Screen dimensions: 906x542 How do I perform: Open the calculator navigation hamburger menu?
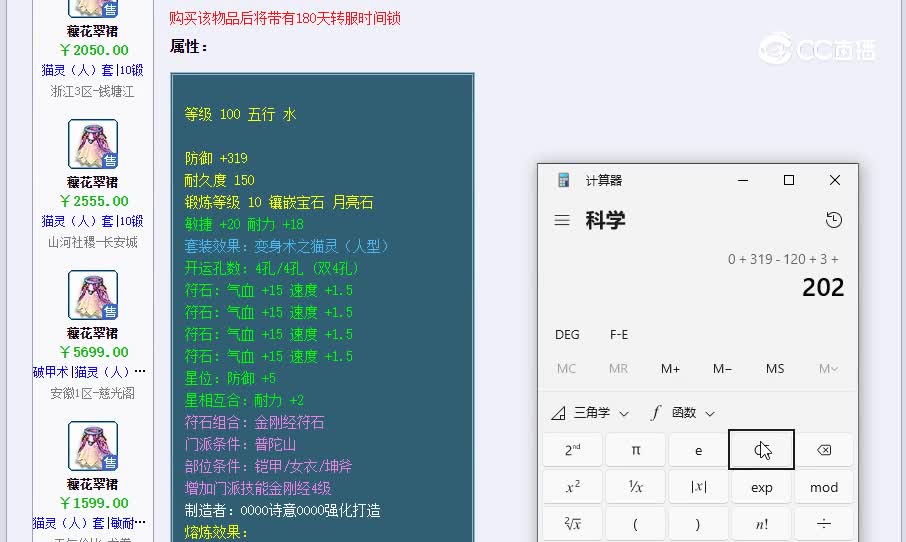click(562, 220)
